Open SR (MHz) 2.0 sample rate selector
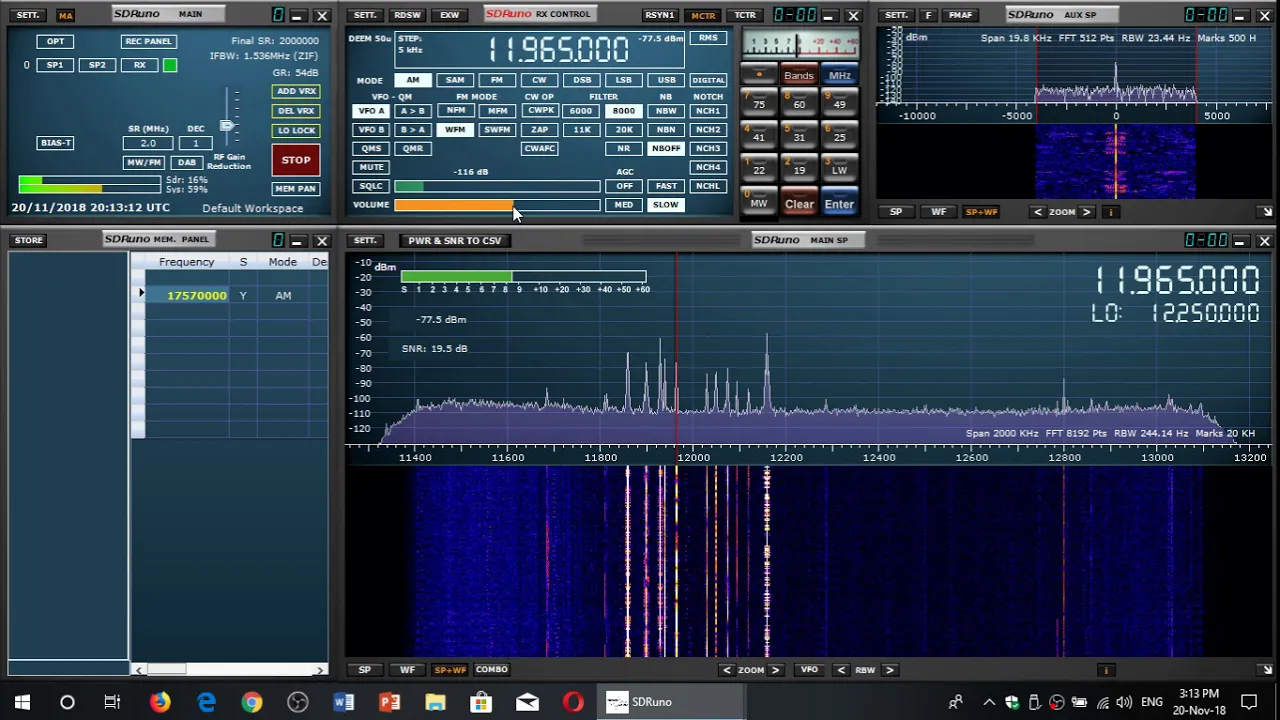 pos(148,143)
